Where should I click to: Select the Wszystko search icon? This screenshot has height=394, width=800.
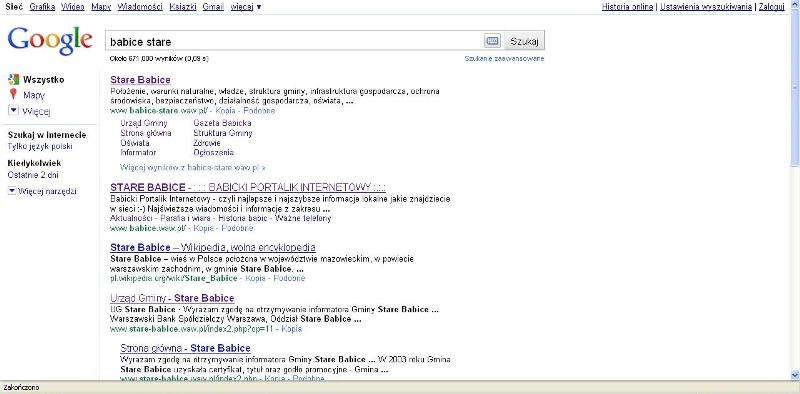[x=14, y=80]
